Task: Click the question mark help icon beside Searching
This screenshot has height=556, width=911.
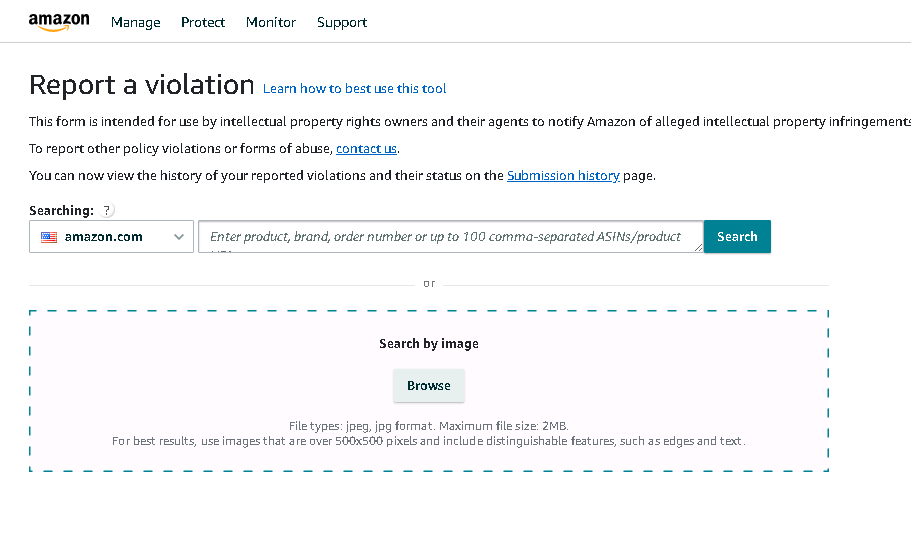Action: click(x=106, y=210)
